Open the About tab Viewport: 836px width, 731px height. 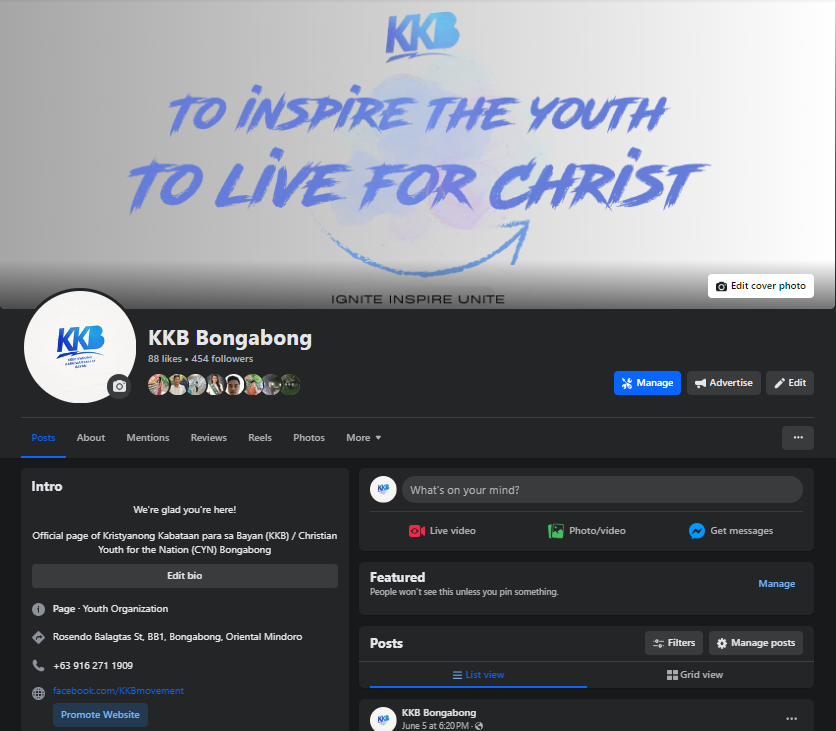[91, 438]
